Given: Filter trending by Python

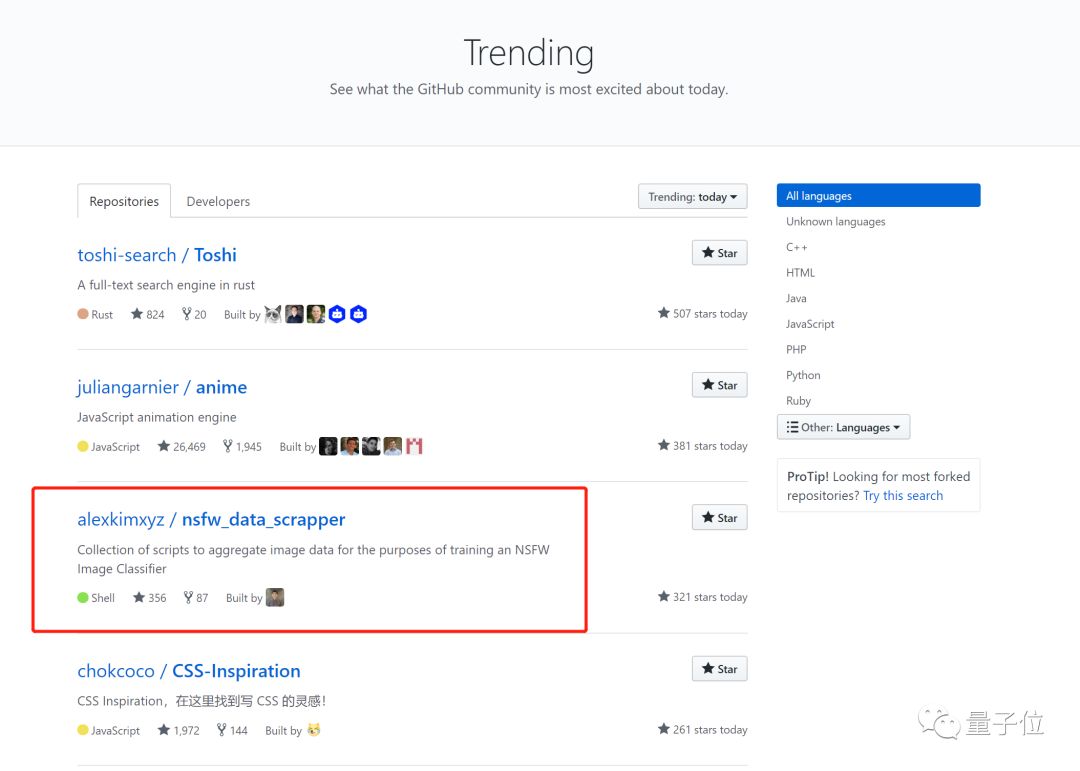Looking at the screenshot, I should [x=802, y=375].
